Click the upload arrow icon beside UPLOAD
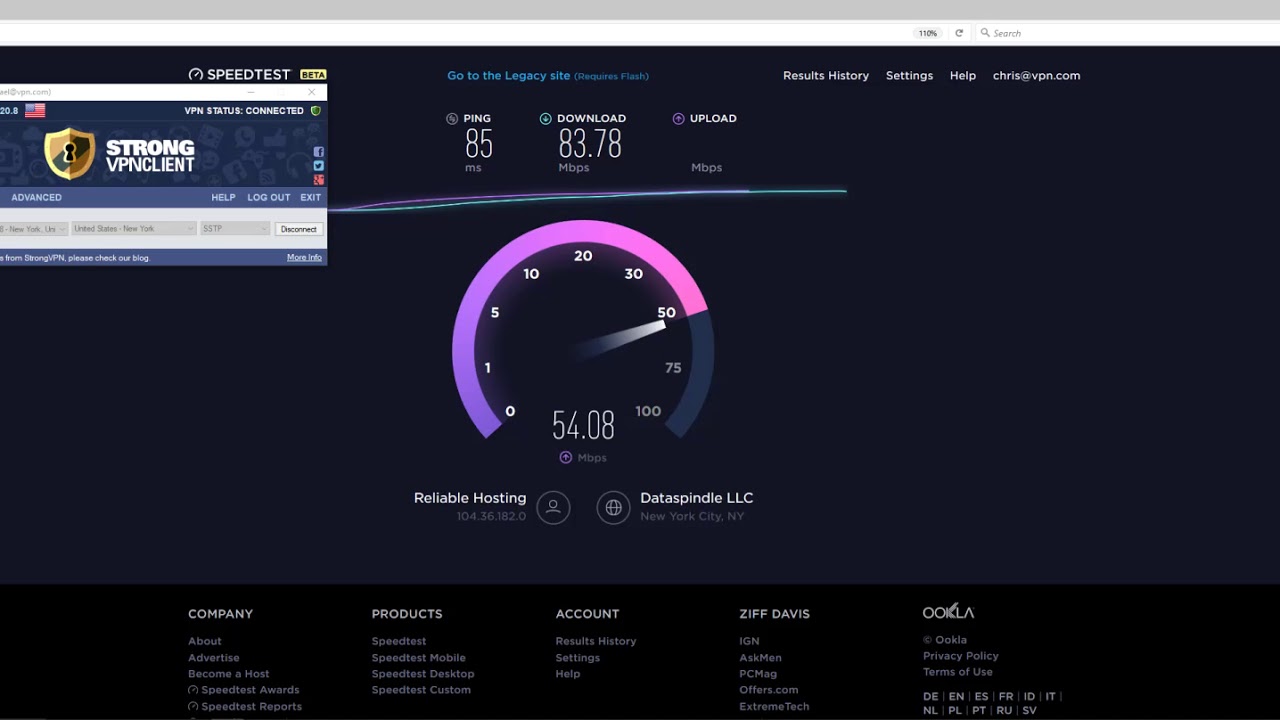The width and height of the screenshot is (1280, 720). click(x=678, y=118)
